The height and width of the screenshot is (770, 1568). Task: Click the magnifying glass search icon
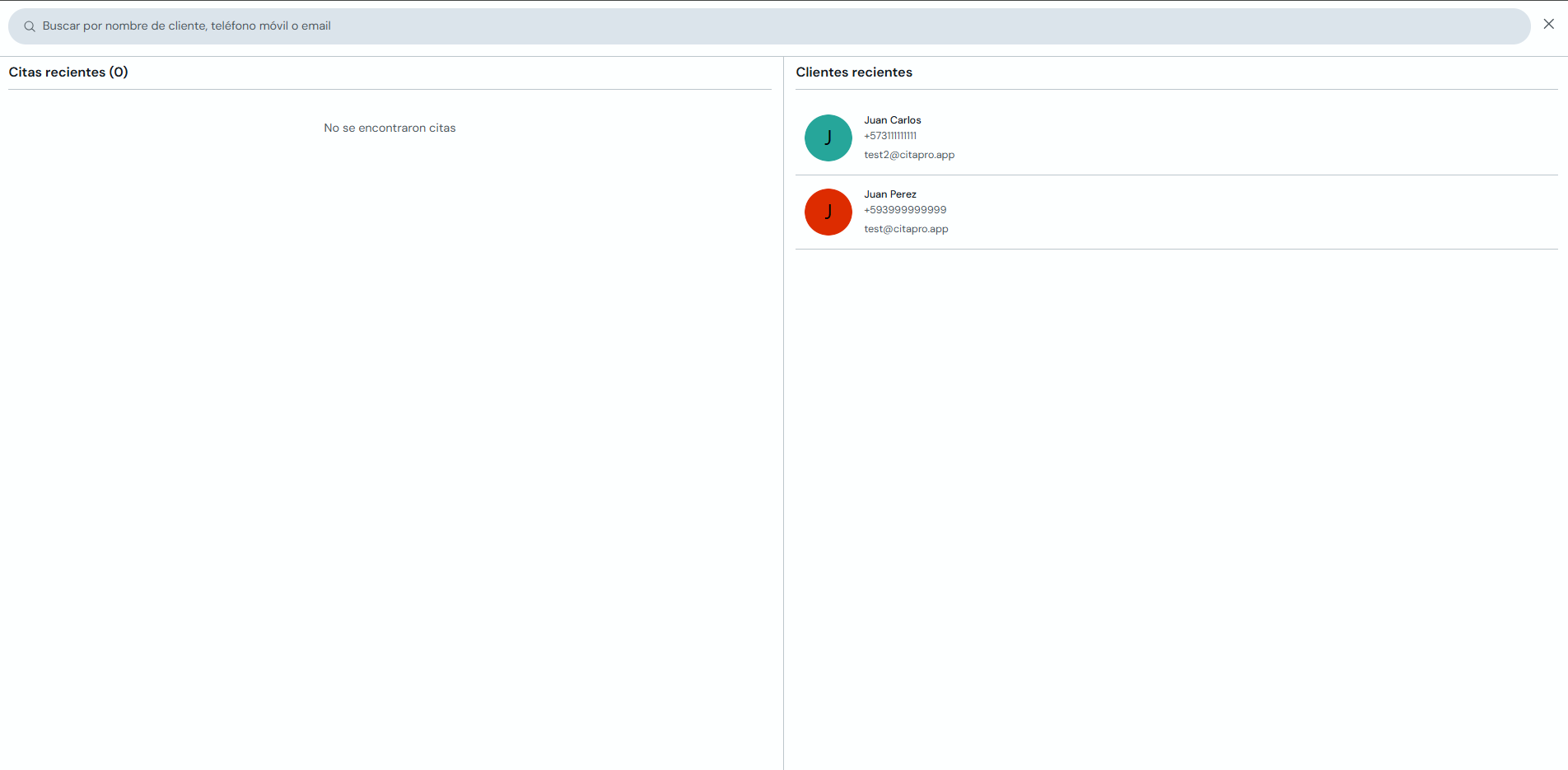tap(30, 26)
